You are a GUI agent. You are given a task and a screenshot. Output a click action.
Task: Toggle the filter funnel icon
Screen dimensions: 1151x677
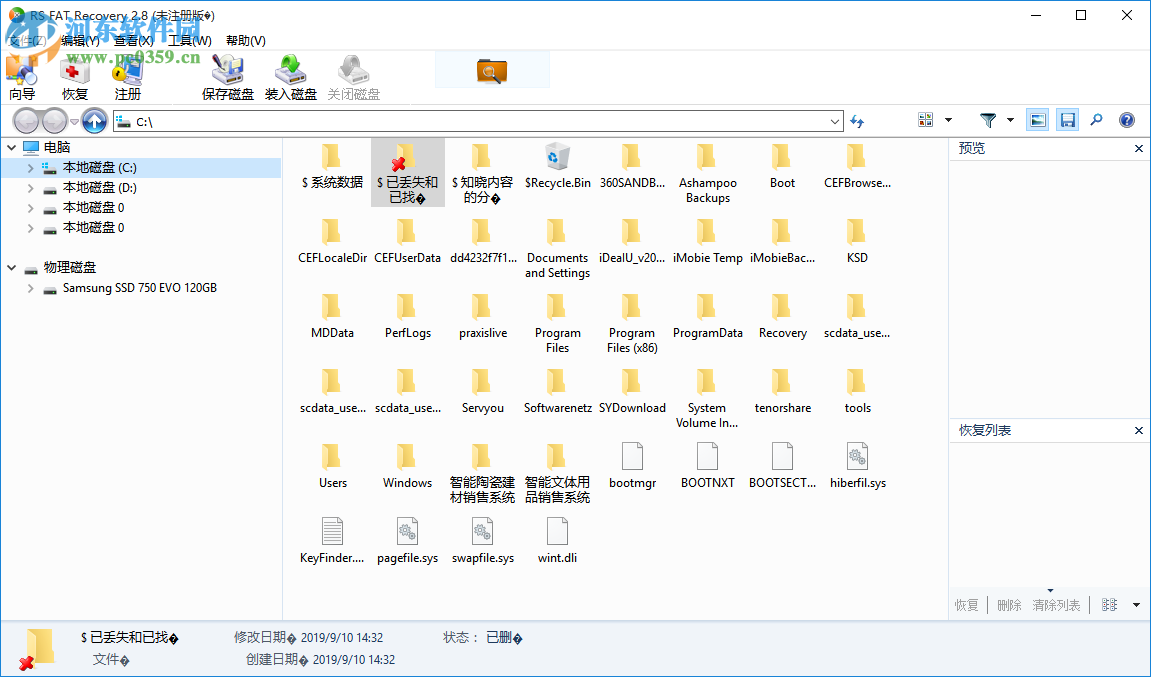[988, 119]
